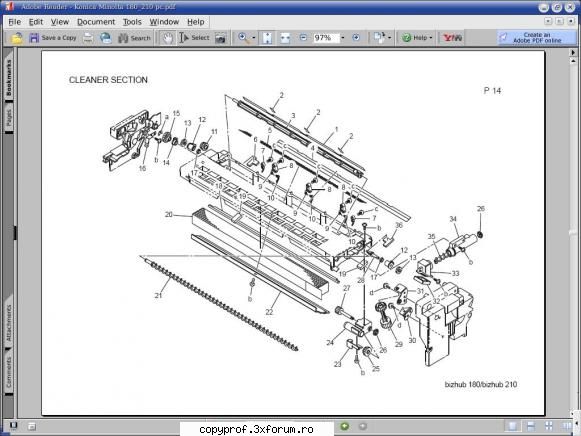This screenshot has height=436, width=581.
Task: Switch to Continuous Facing layout
Action: pyautogui.click(x=549, y=426)
